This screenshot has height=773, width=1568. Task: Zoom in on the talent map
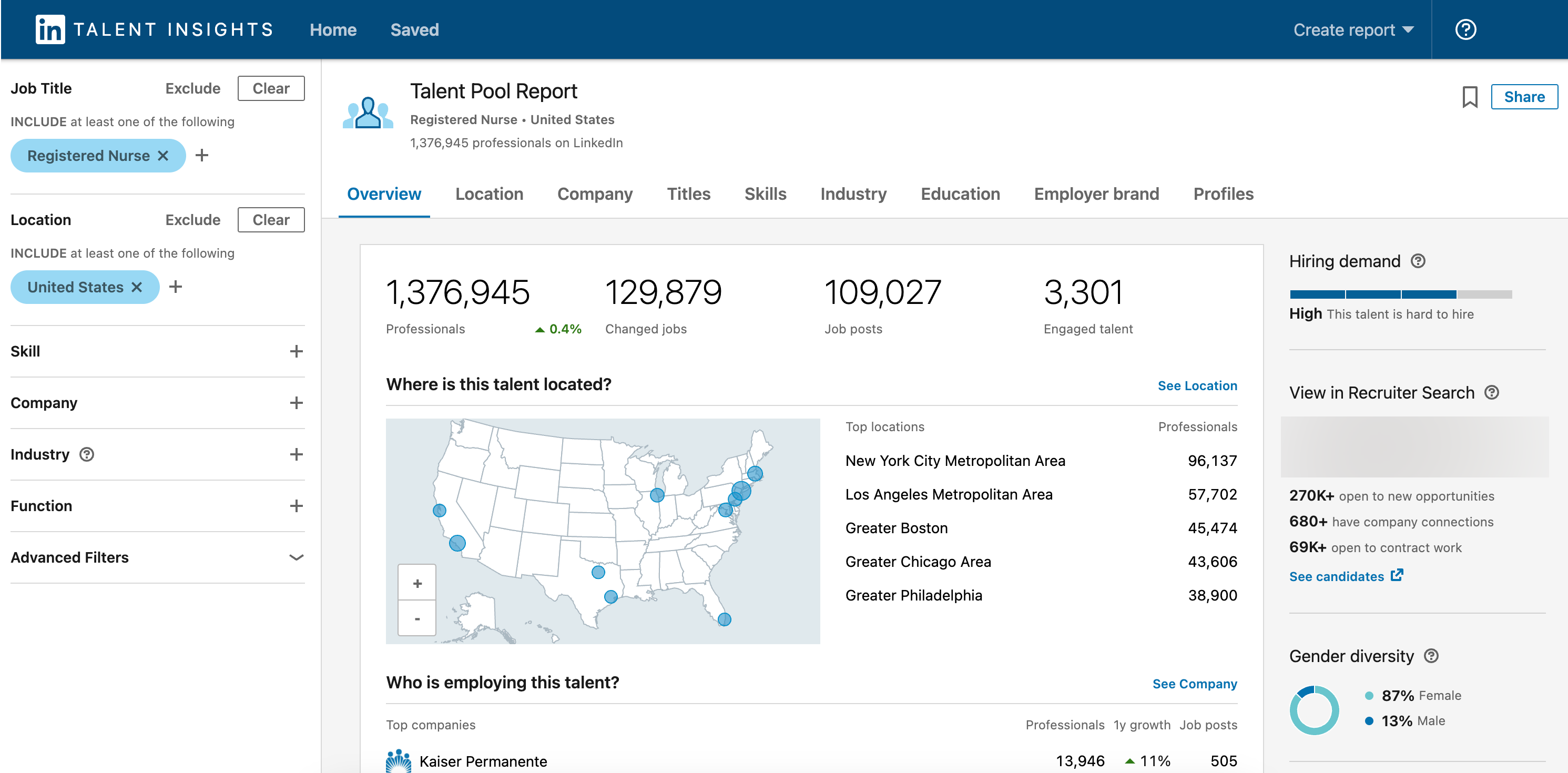coord(417,583)
